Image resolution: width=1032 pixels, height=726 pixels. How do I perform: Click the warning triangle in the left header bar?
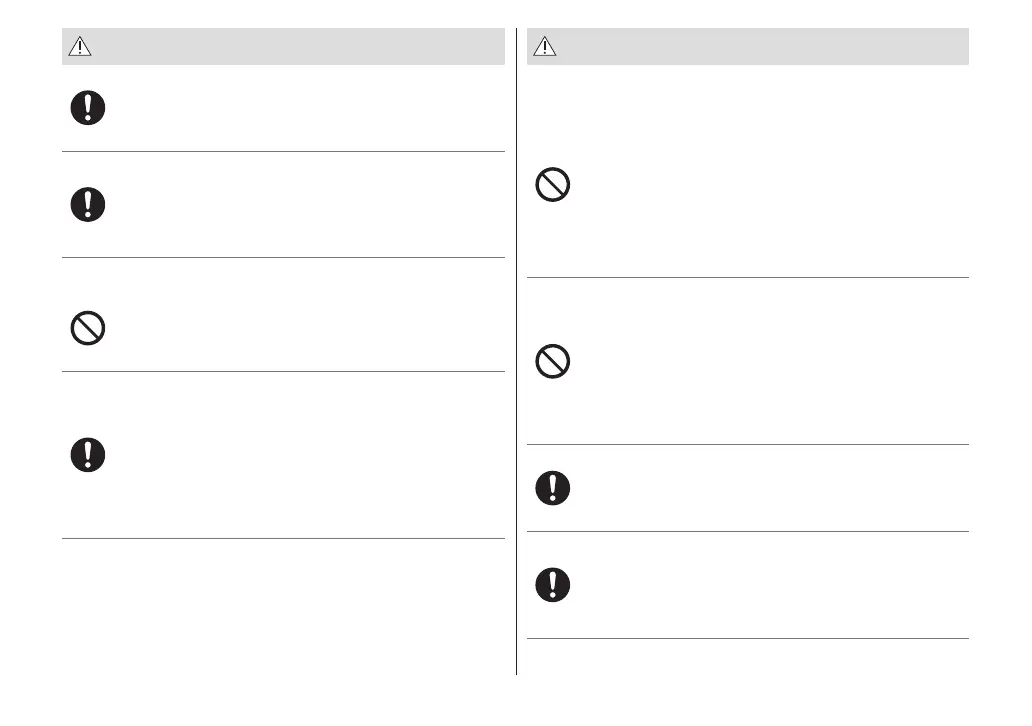pos(80,47)
